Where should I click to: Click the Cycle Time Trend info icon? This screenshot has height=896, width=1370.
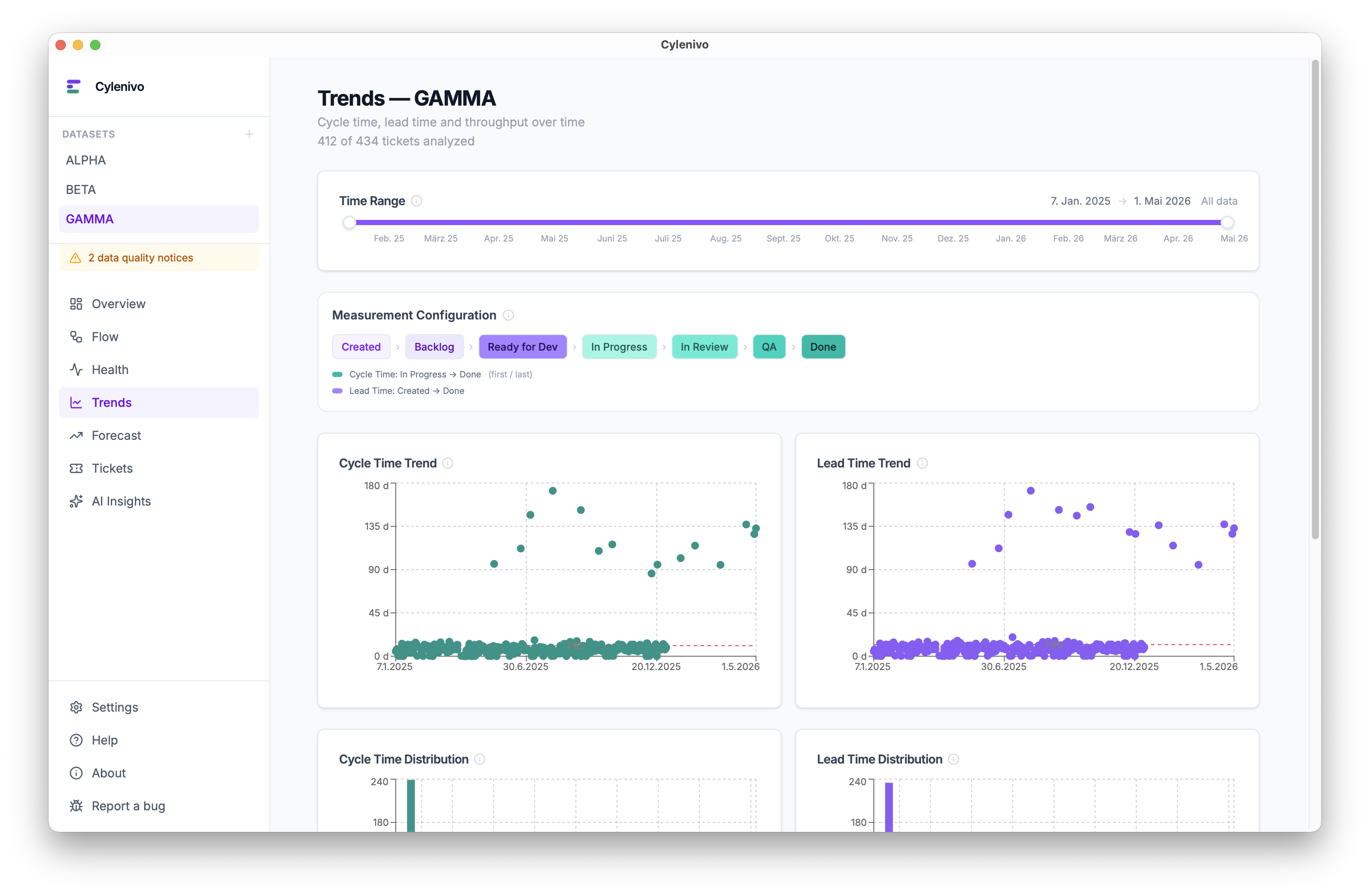(x=448, y=463)
